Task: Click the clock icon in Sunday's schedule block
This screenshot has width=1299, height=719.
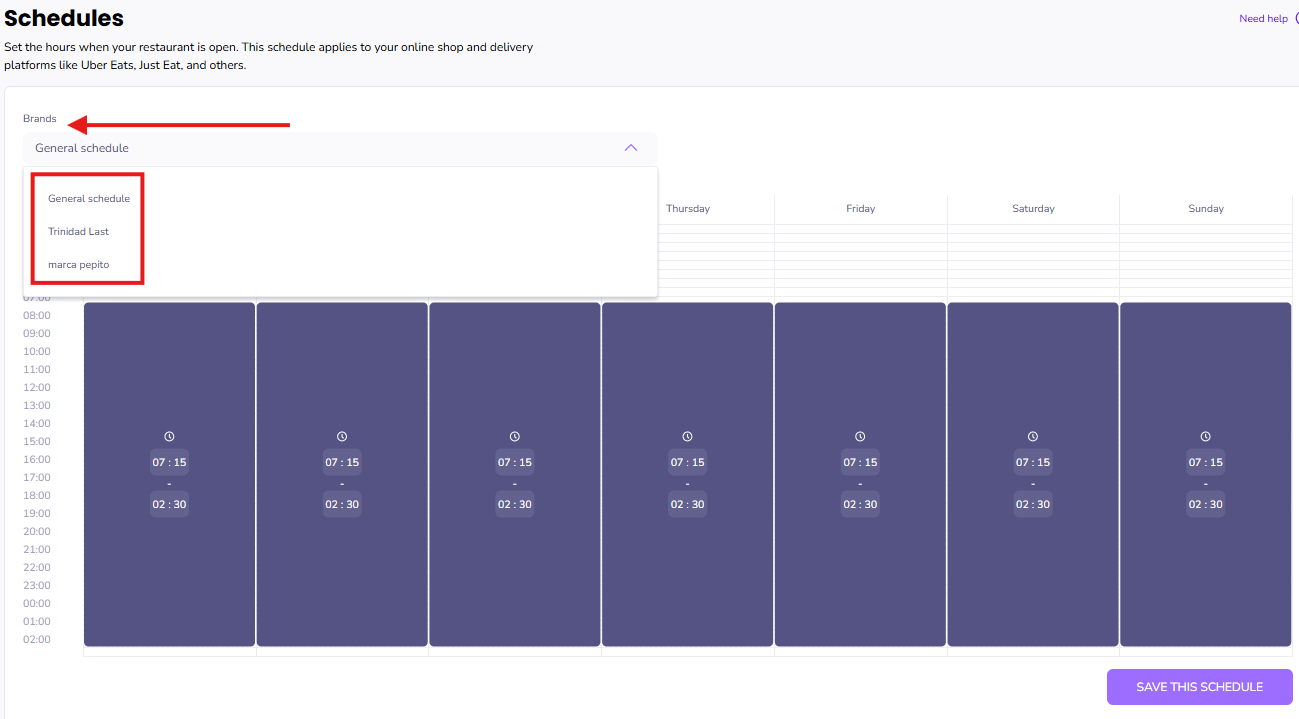Action: (1205, 436)
